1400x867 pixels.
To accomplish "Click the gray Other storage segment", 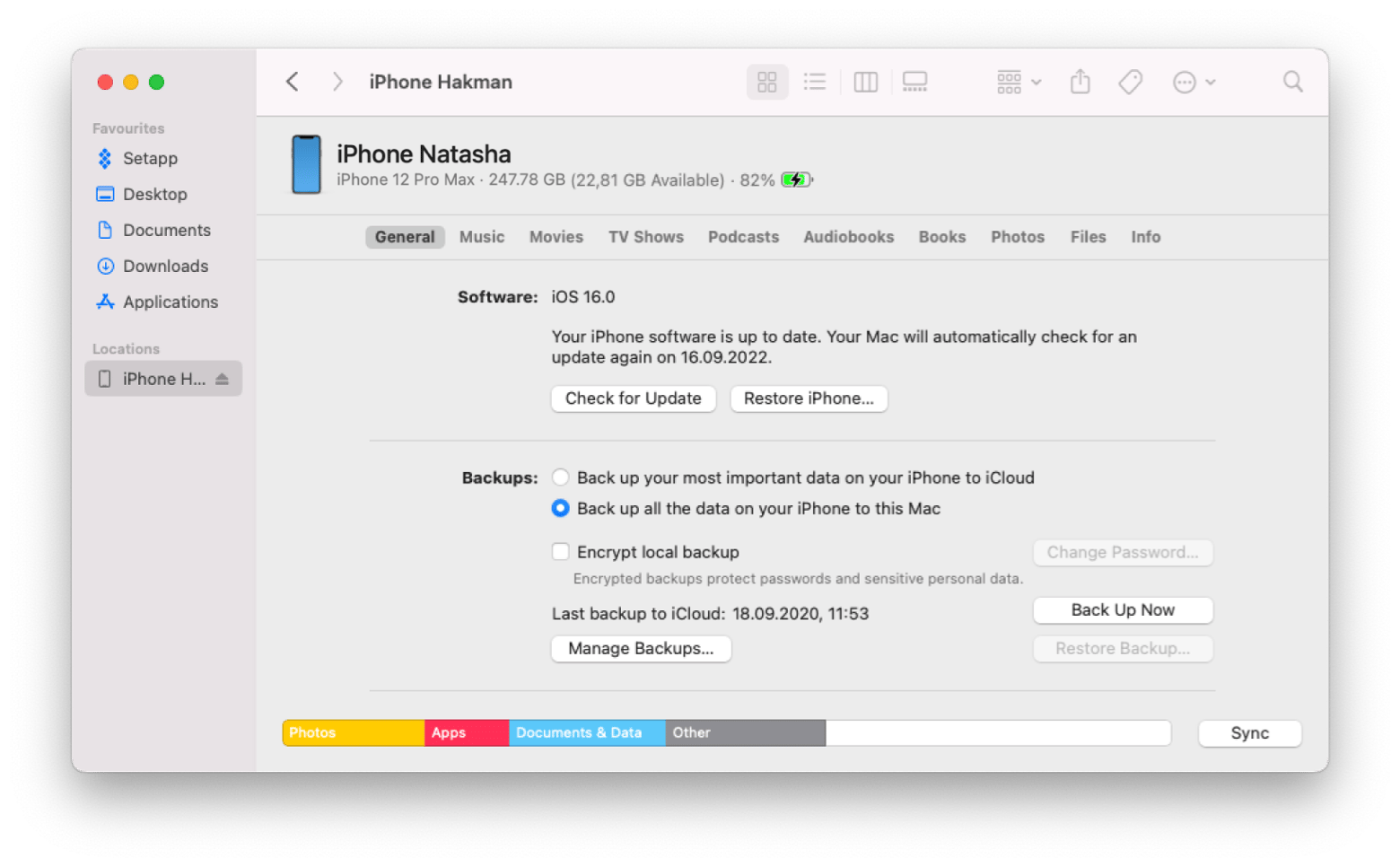I will tap(745, 733).
